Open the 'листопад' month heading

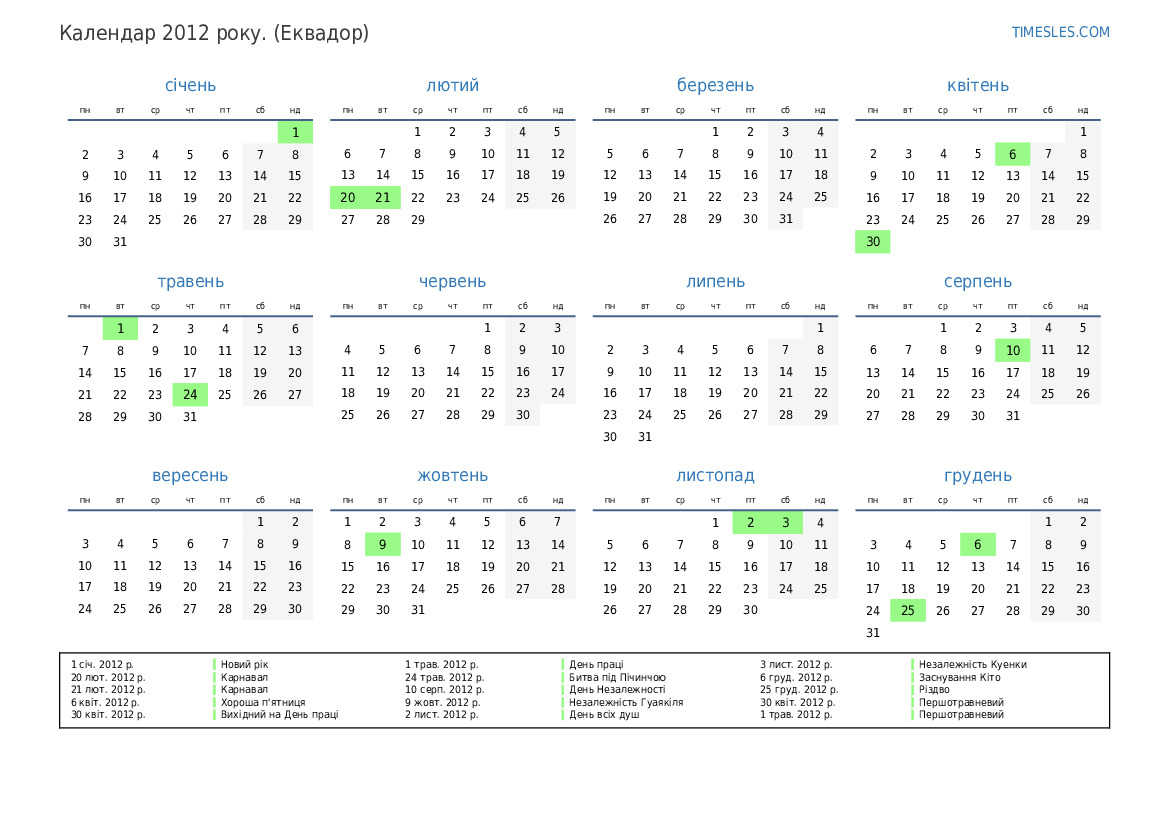(715, 476)
